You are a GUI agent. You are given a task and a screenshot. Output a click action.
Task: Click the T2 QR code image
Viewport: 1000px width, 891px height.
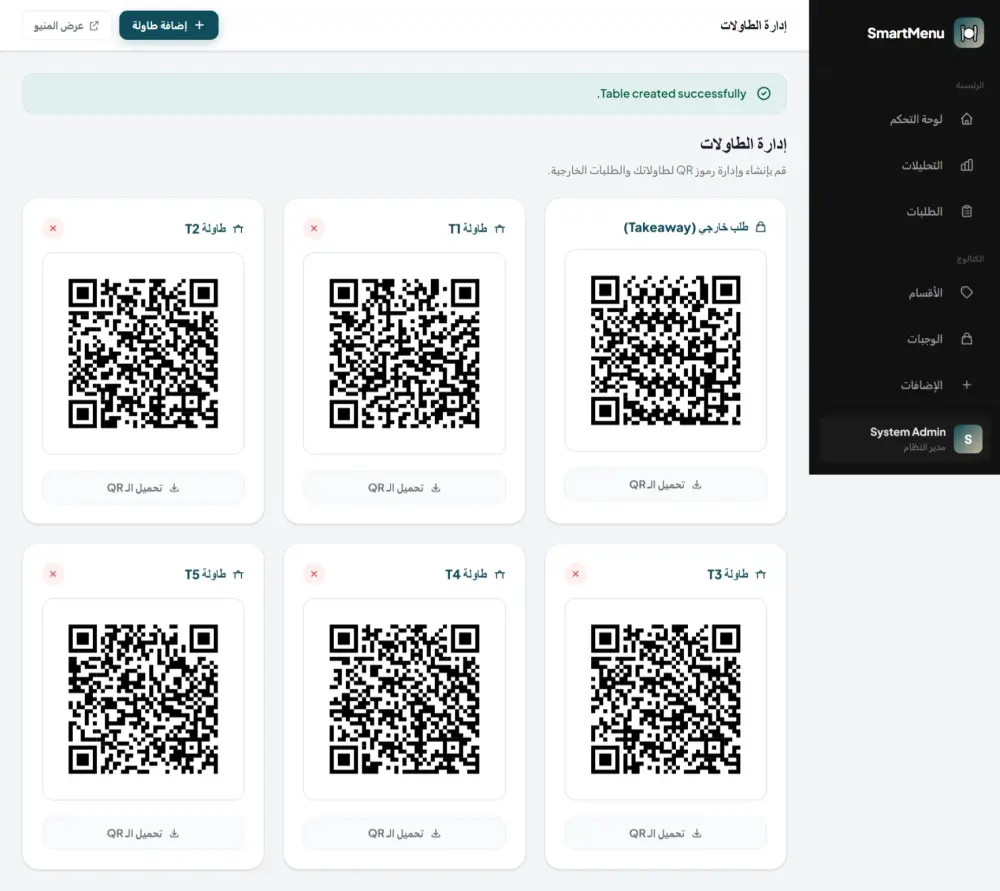[x=143, y=353]
